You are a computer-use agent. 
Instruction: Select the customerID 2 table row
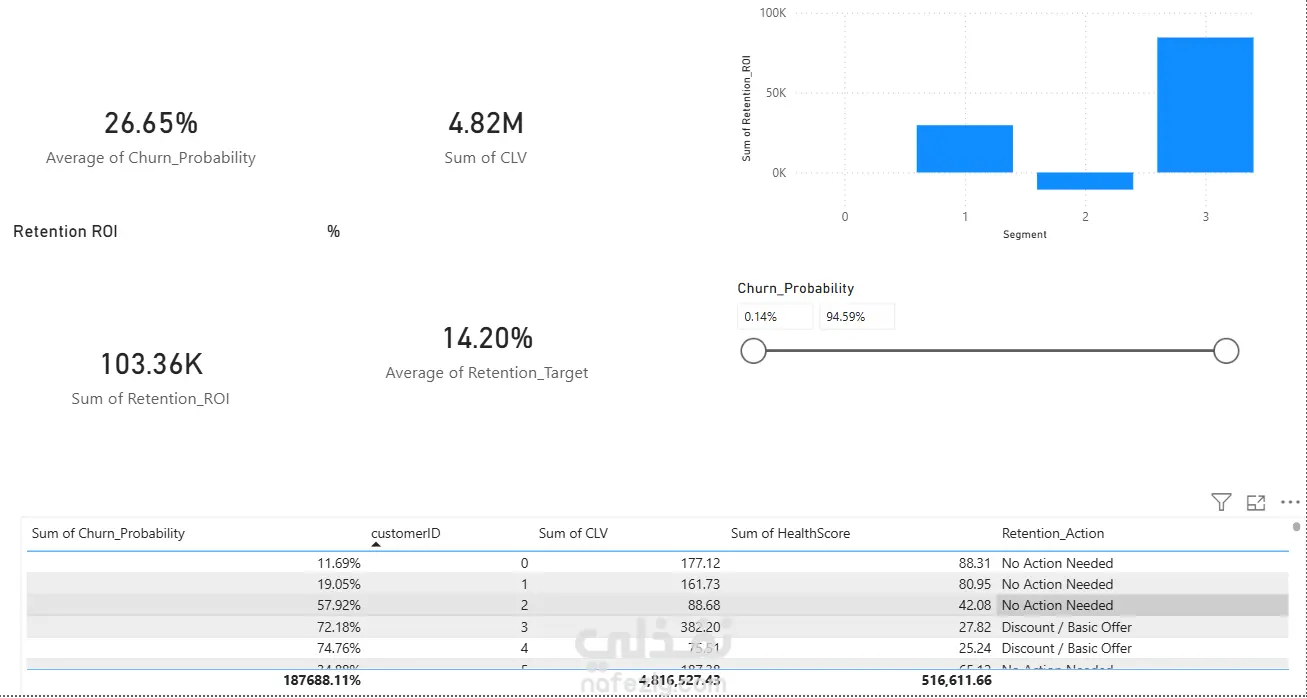point(657,605)
